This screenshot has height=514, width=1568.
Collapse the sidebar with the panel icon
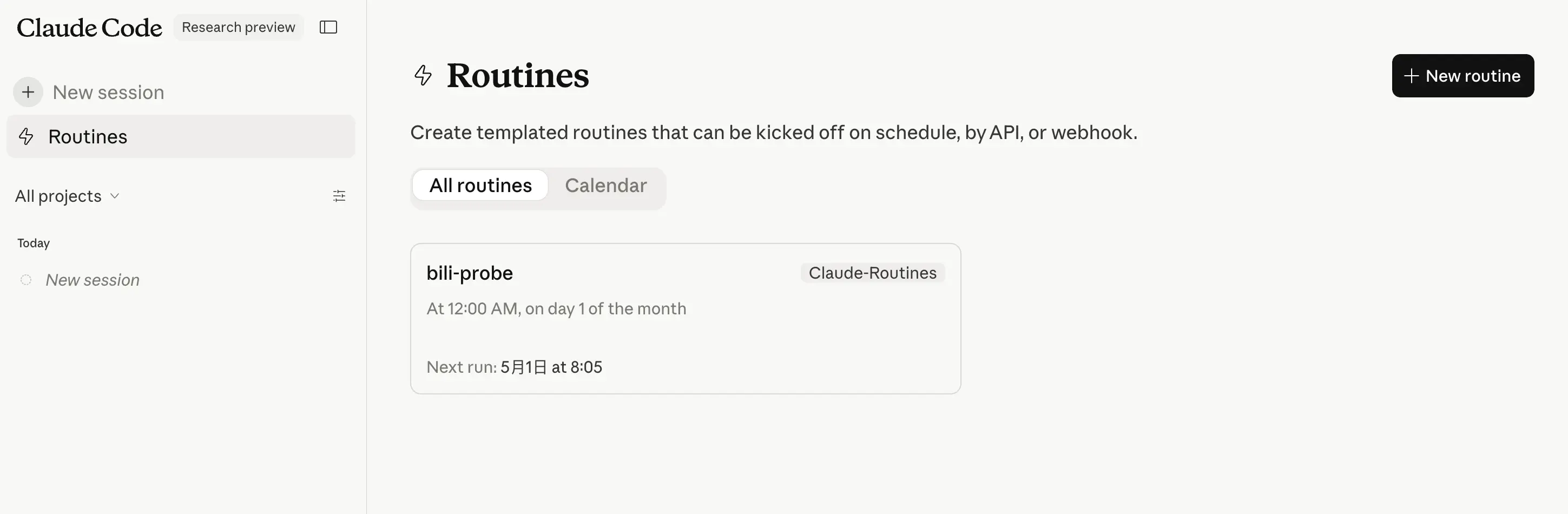(x=328, y=28)
